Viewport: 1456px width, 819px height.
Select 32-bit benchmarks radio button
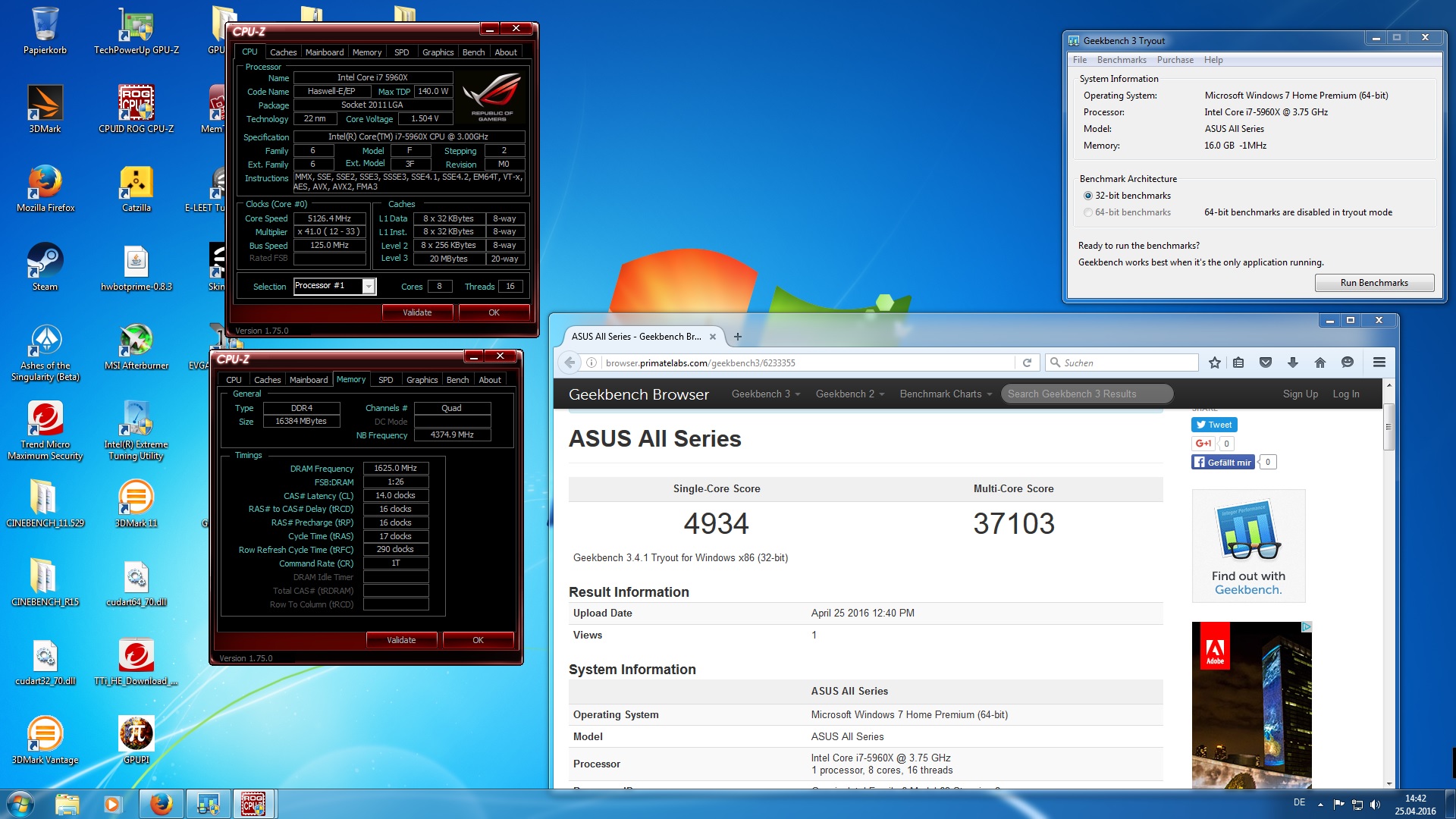(x=1088, y=196)
